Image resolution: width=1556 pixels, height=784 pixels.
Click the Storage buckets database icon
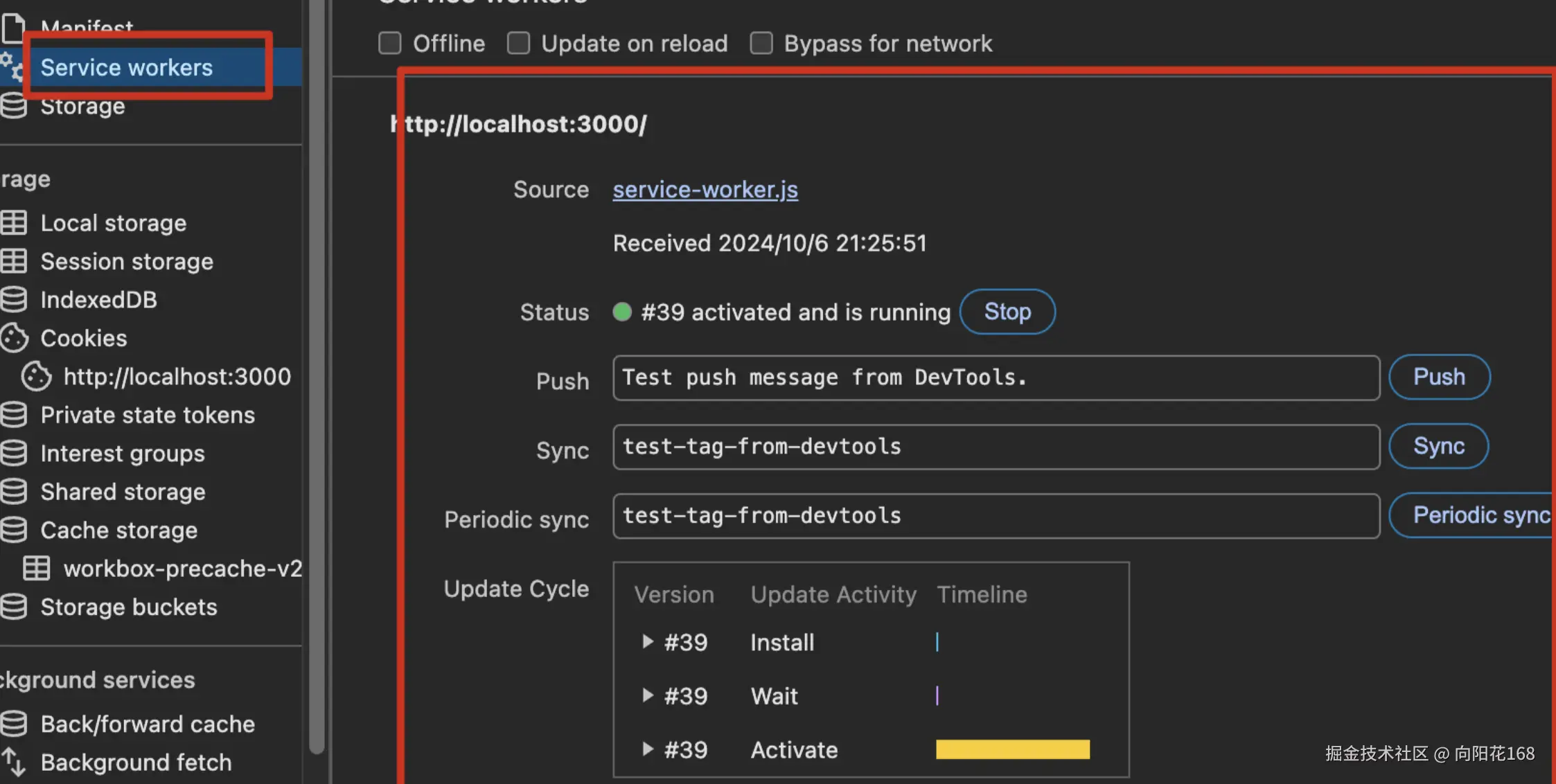click(14, 607)
